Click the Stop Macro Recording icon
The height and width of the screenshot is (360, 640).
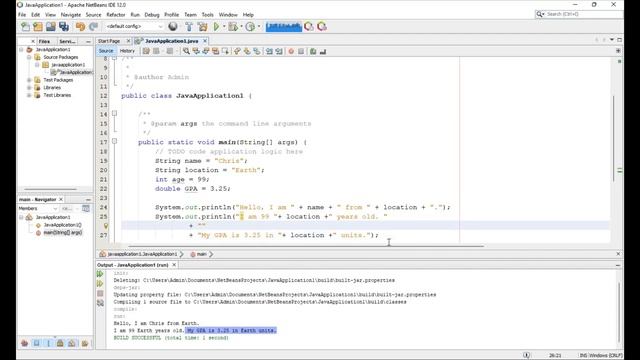(301, 51)
